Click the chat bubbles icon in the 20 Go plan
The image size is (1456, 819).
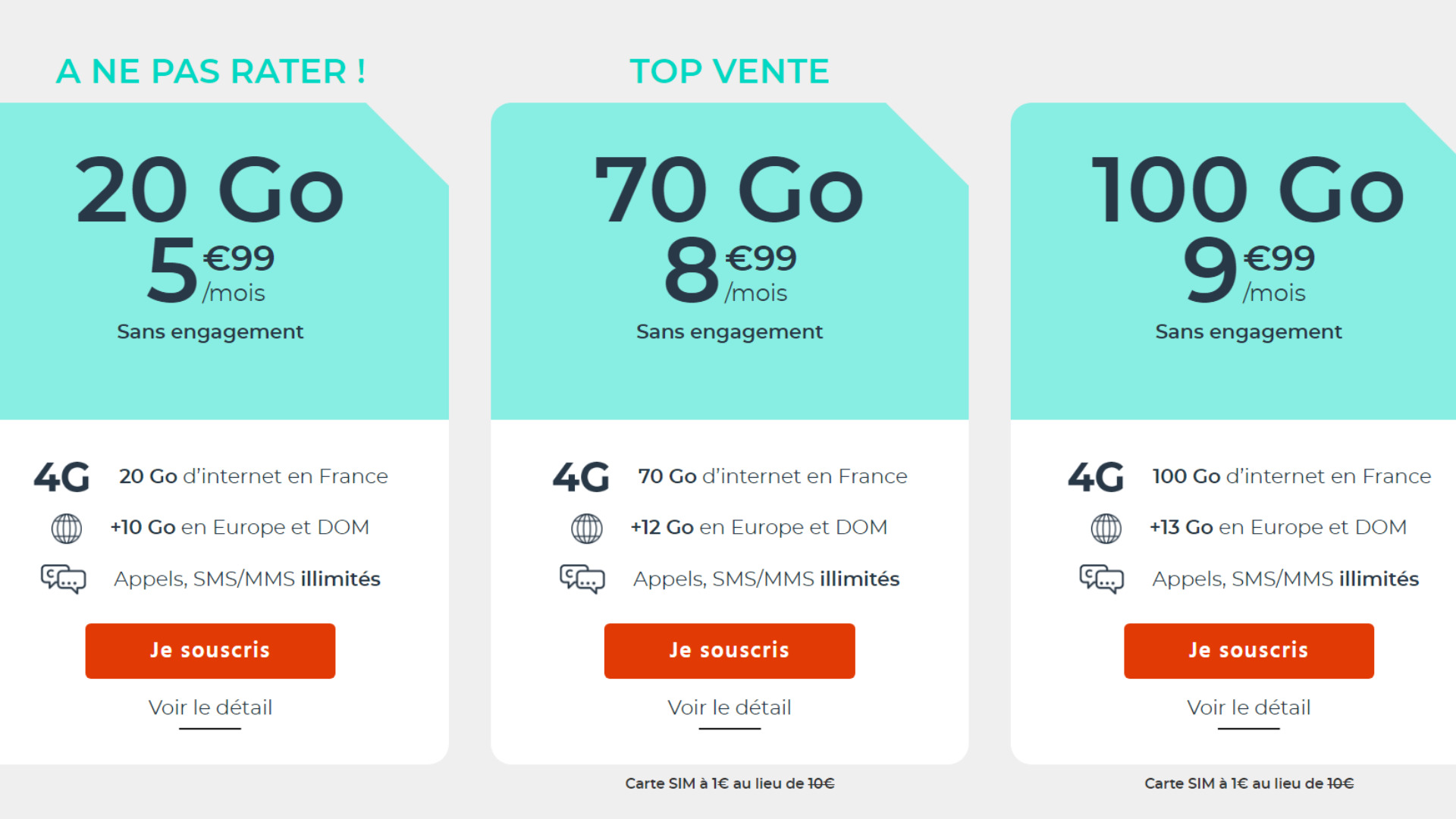63,579
